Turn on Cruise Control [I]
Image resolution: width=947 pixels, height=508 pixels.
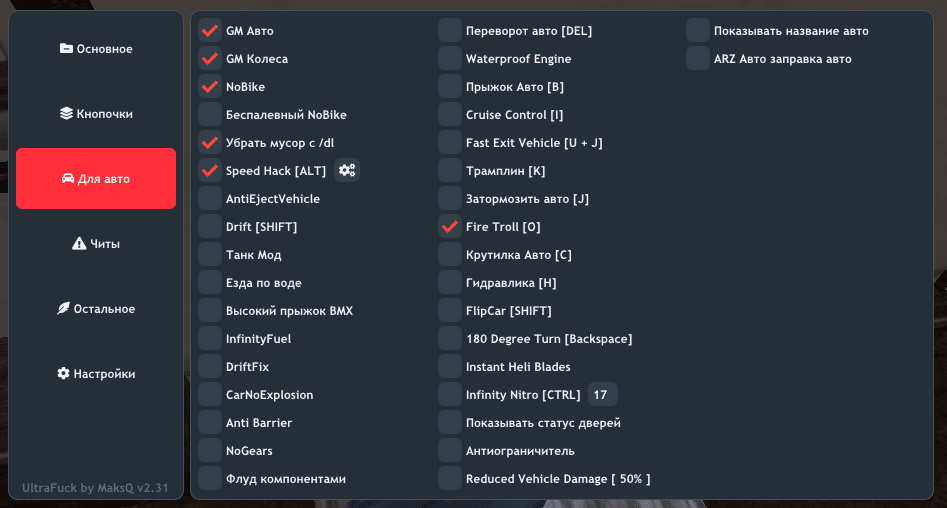[450, 115]
